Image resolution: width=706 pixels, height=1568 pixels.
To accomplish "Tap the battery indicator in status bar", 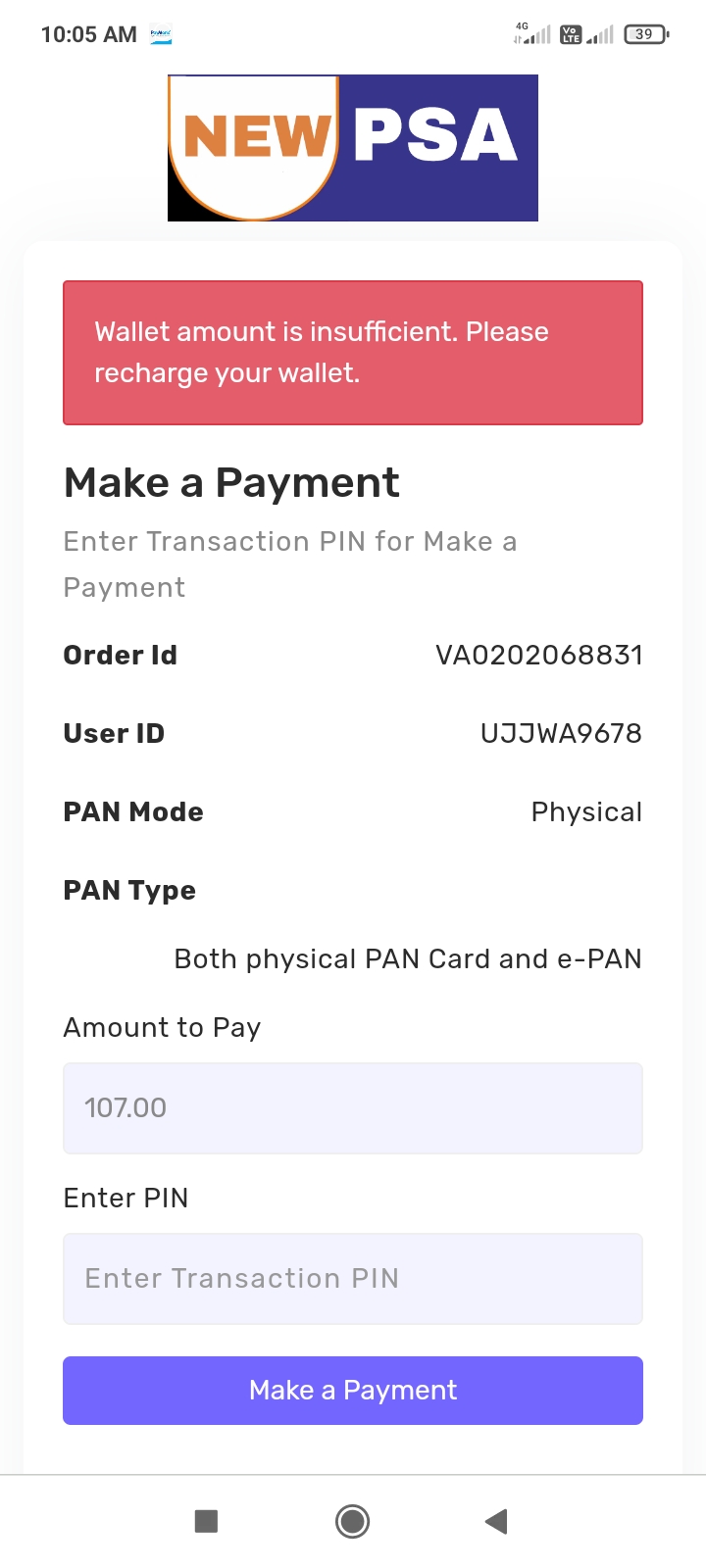I will [645, 34].
